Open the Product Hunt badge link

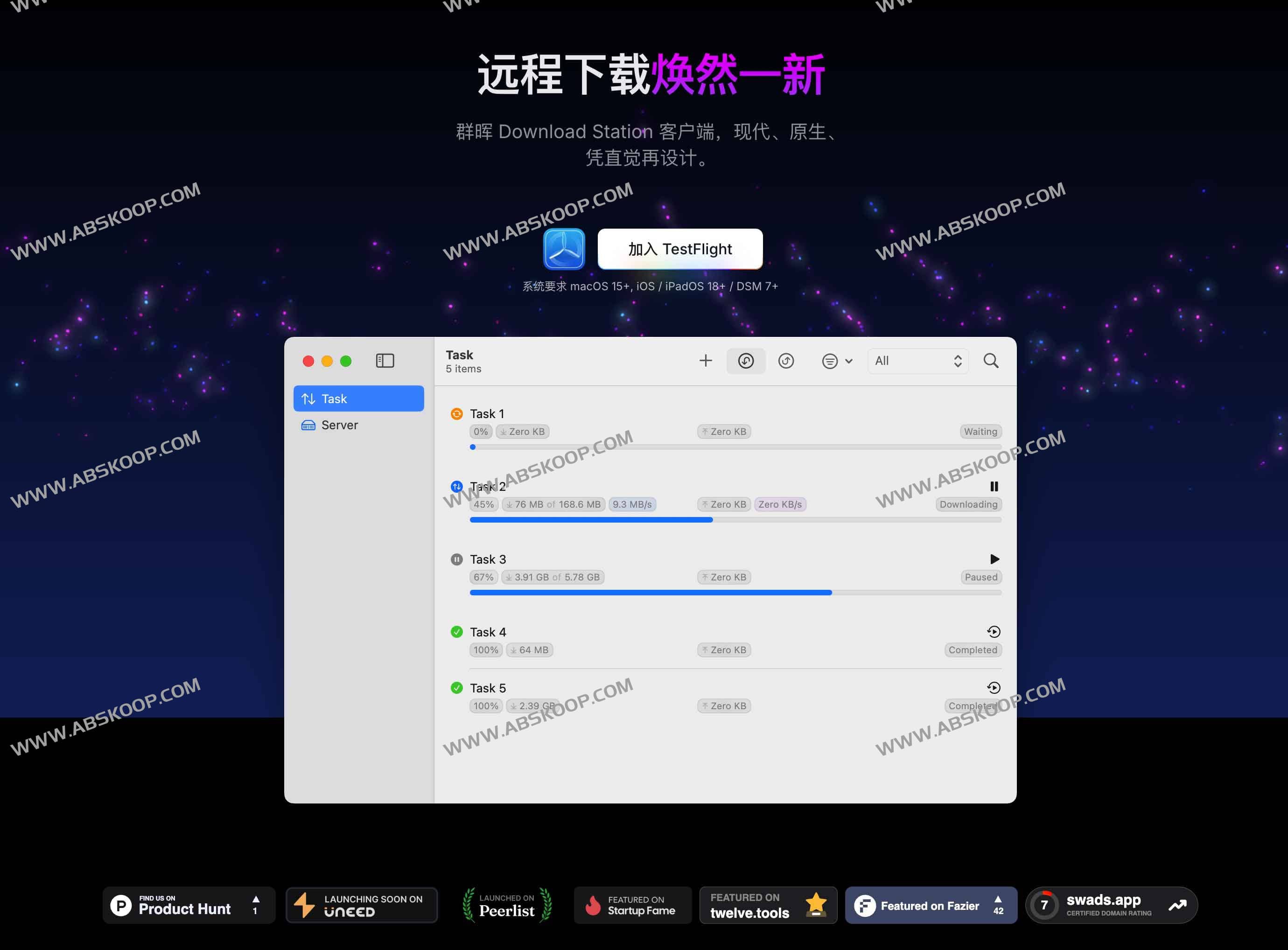189,905
